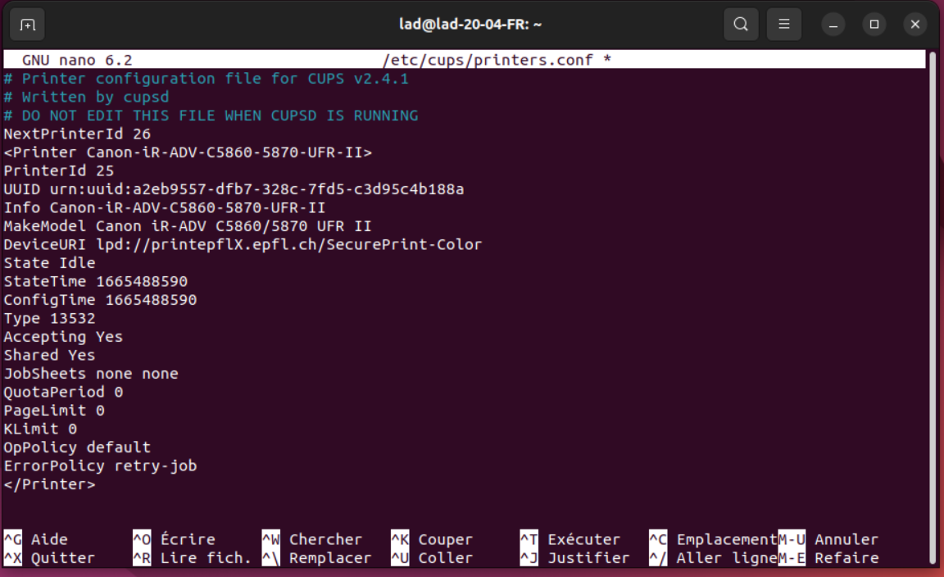Maximize the terminal window
The height and width of the screenshot is (577, 945).
pos(874,25)
